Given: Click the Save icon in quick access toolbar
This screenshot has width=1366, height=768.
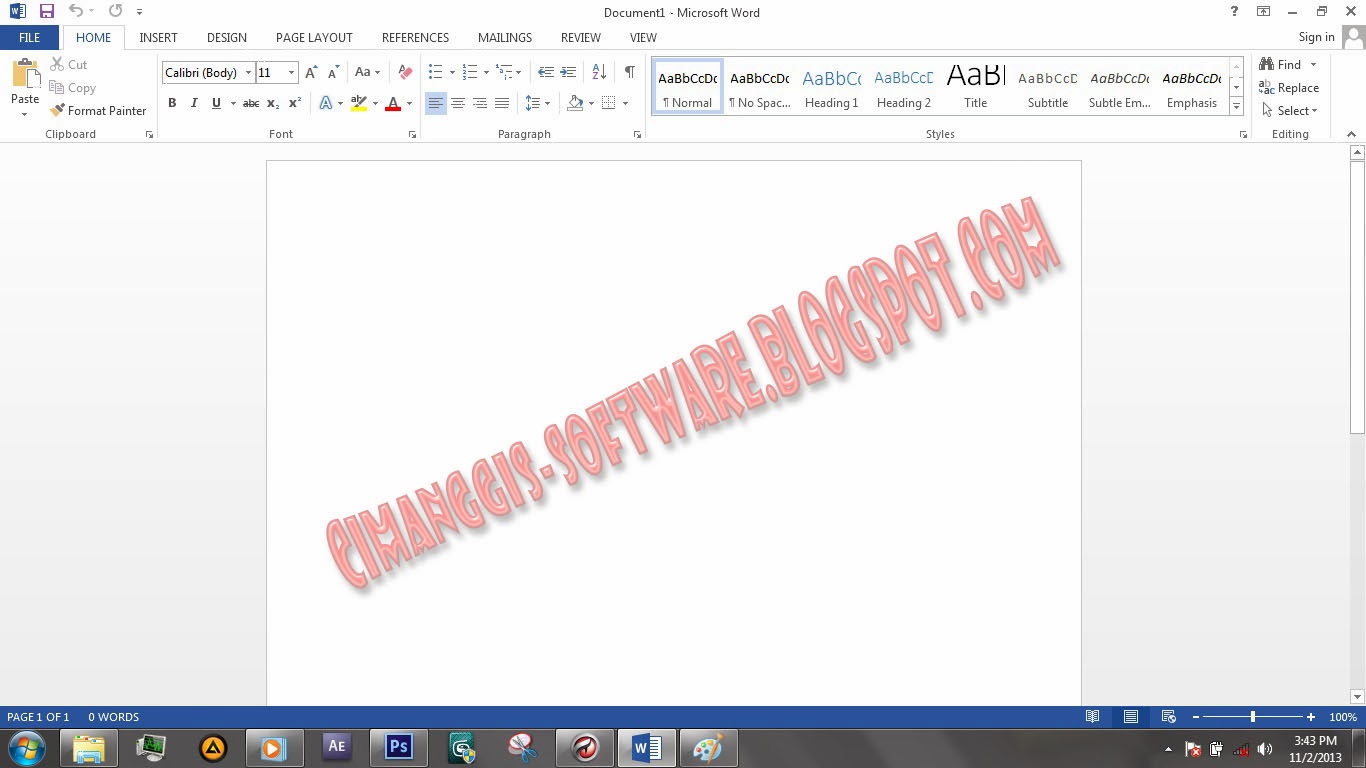Looking at the screenshot, I should pos(46,11).
